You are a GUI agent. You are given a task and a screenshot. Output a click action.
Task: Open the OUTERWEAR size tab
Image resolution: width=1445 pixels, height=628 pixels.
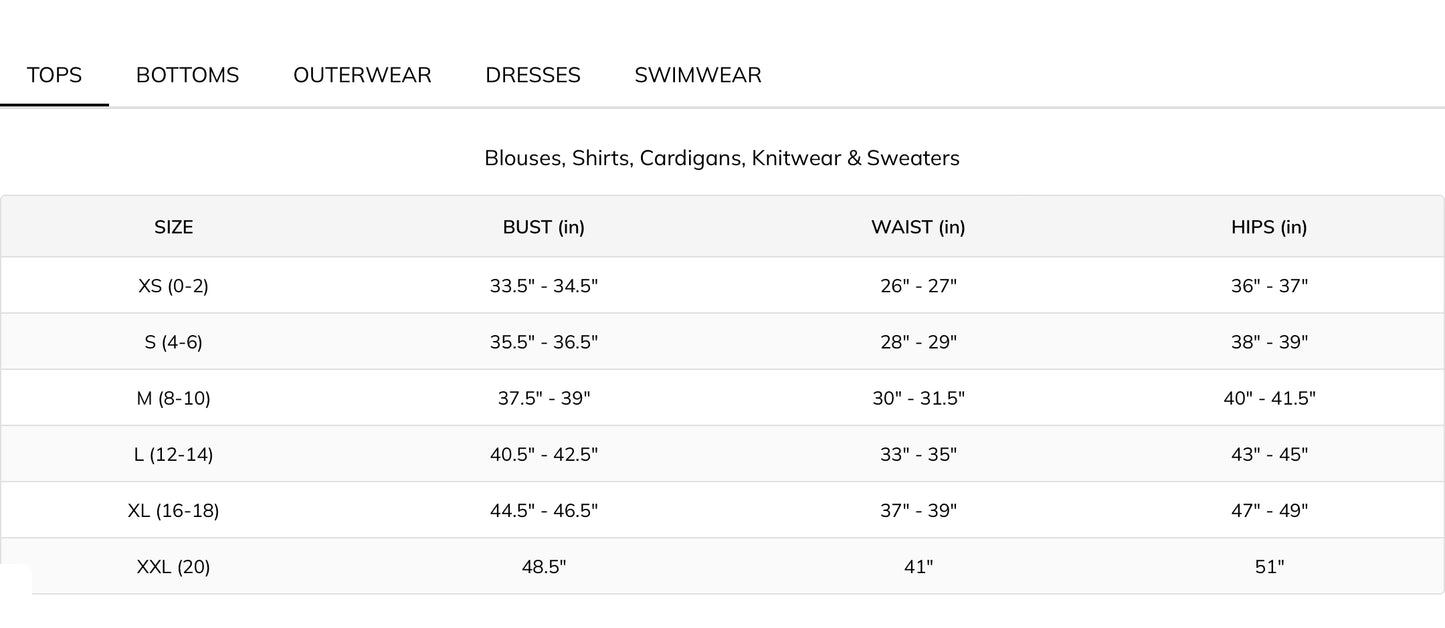[362, 75]
